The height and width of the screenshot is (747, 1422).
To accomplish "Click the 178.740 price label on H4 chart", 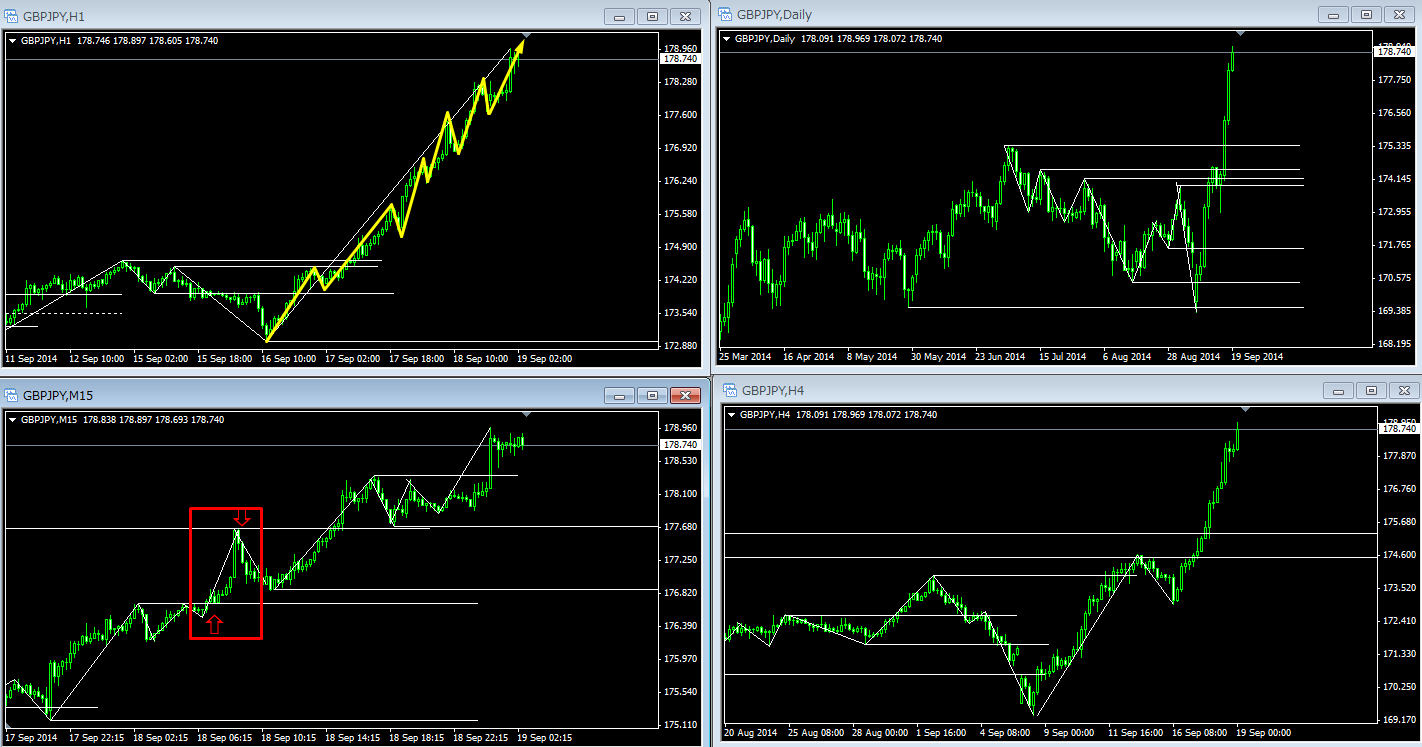I will click(x=1397, y=429).
